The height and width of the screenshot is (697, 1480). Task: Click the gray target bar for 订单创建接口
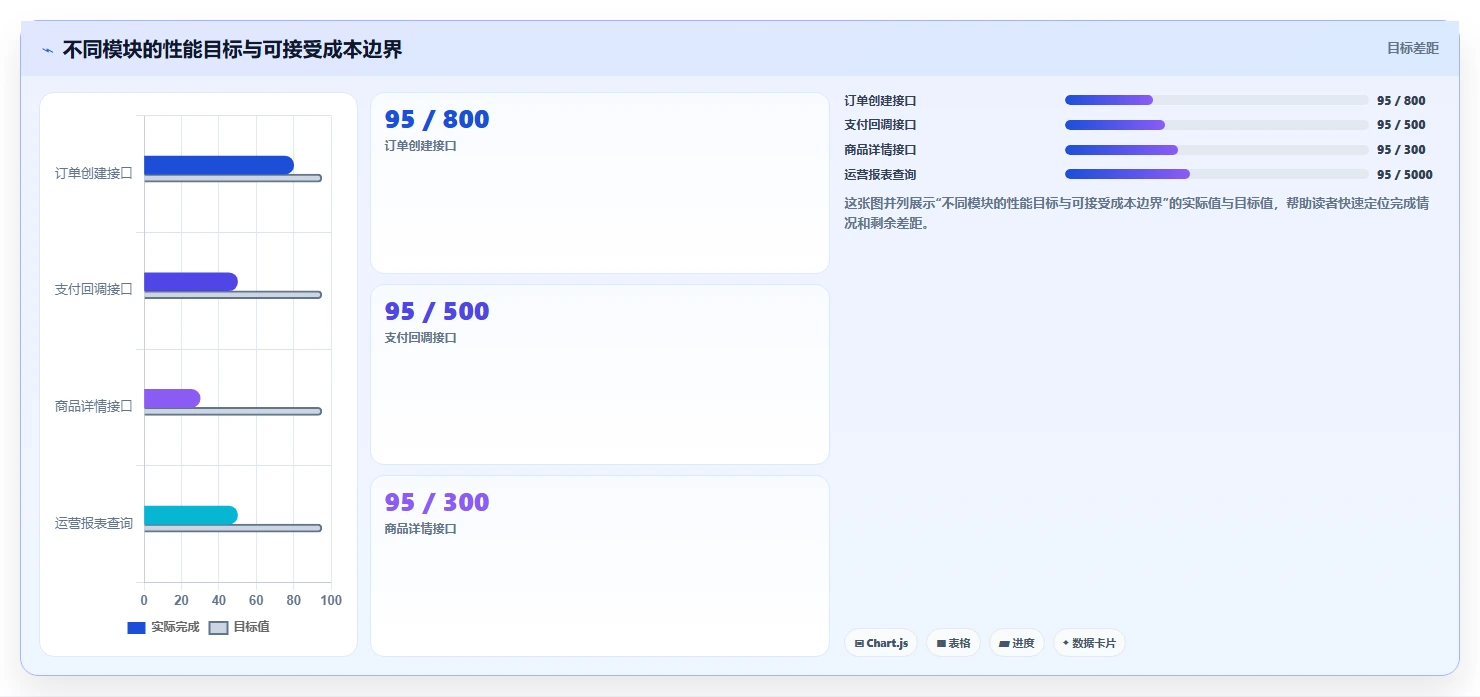coord(233,178)
